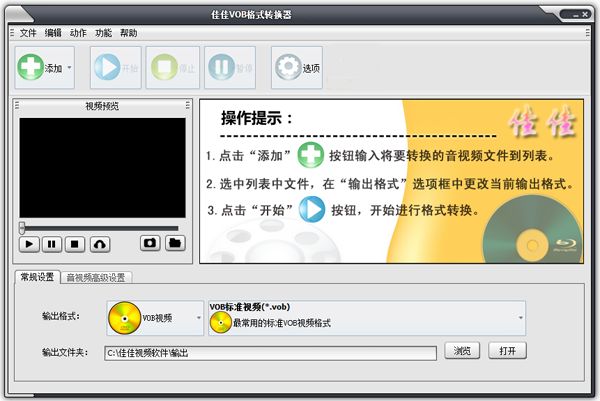Click the output folder path field
The width and height of the screenshot is (600, 401).
coord(270,353)
